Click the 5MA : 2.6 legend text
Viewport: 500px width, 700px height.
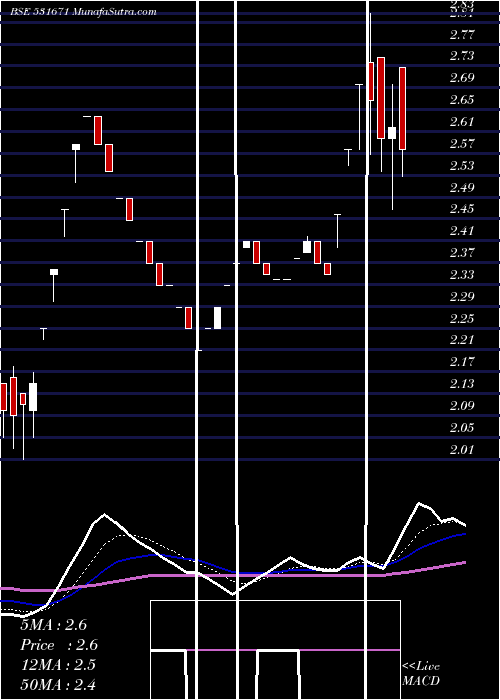point(54,625)
